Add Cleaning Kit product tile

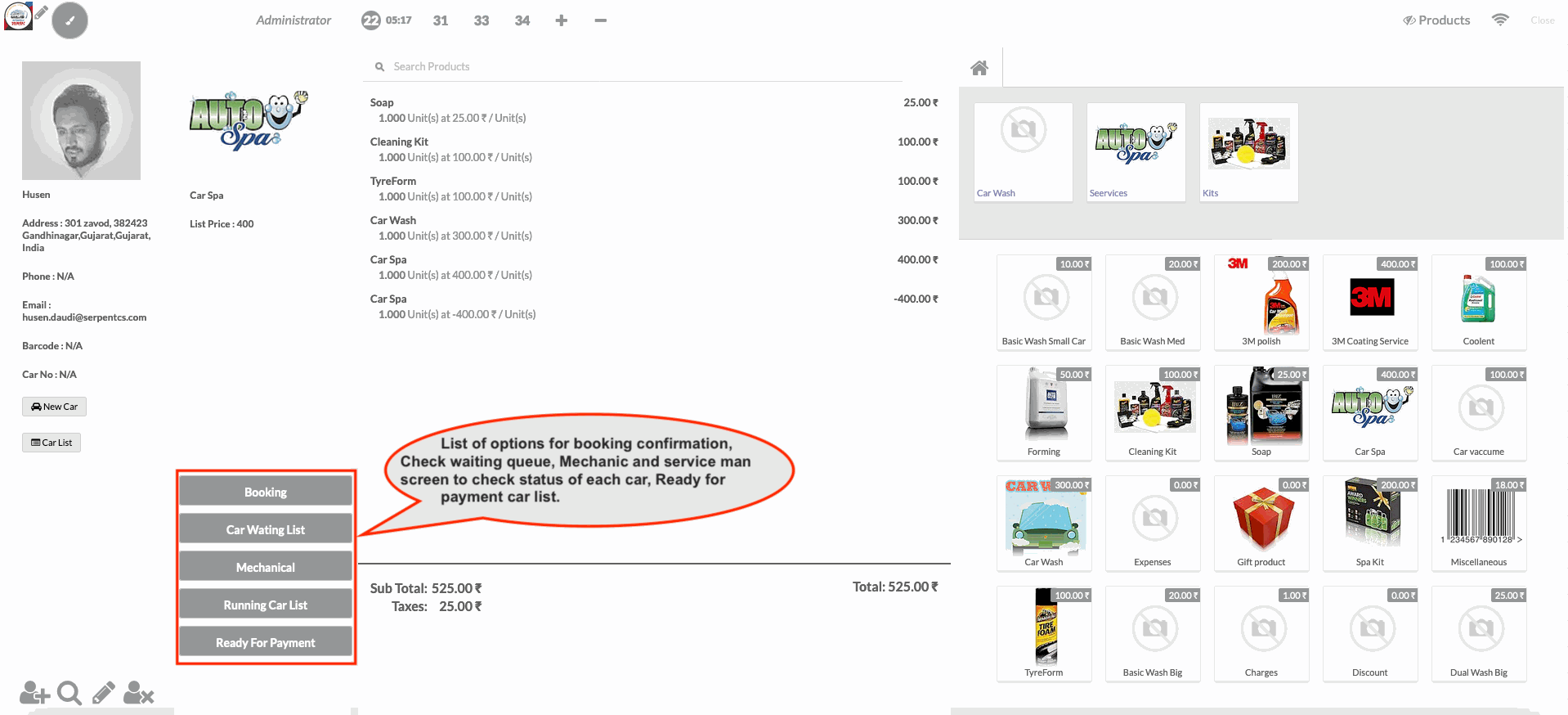point(1153,413)
